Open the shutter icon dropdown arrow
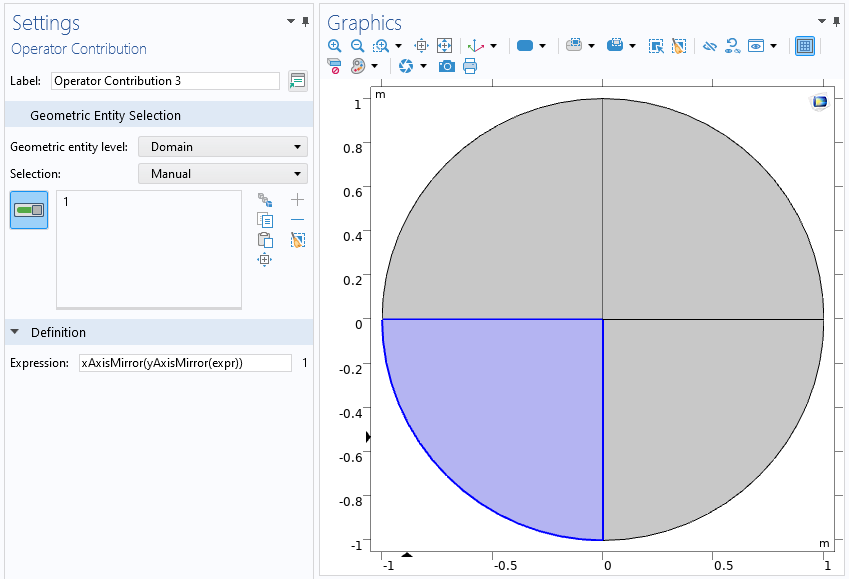Image resolution: width=849 pixels, height=579 pixels. 423,67
